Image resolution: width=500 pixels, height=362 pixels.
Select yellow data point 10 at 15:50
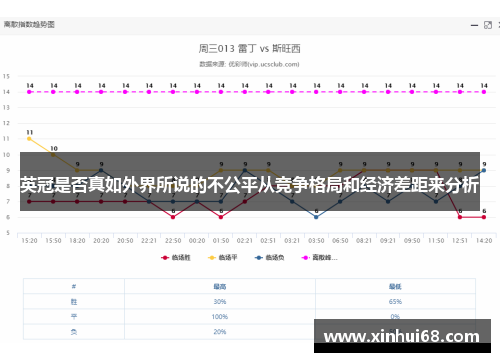(x=53, y=154)
